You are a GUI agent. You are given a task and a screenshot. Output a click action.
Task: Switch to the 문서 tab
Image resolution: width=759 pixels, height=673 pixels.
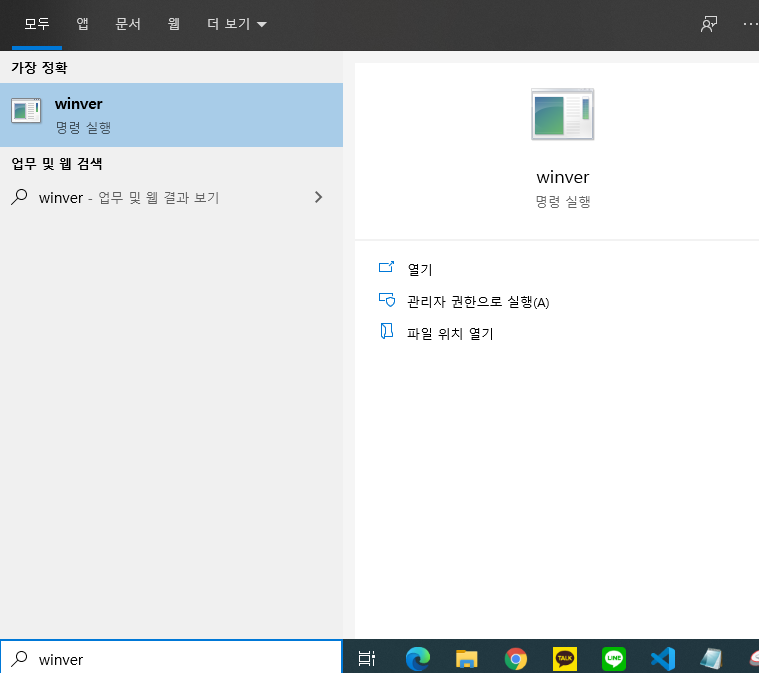128,24
